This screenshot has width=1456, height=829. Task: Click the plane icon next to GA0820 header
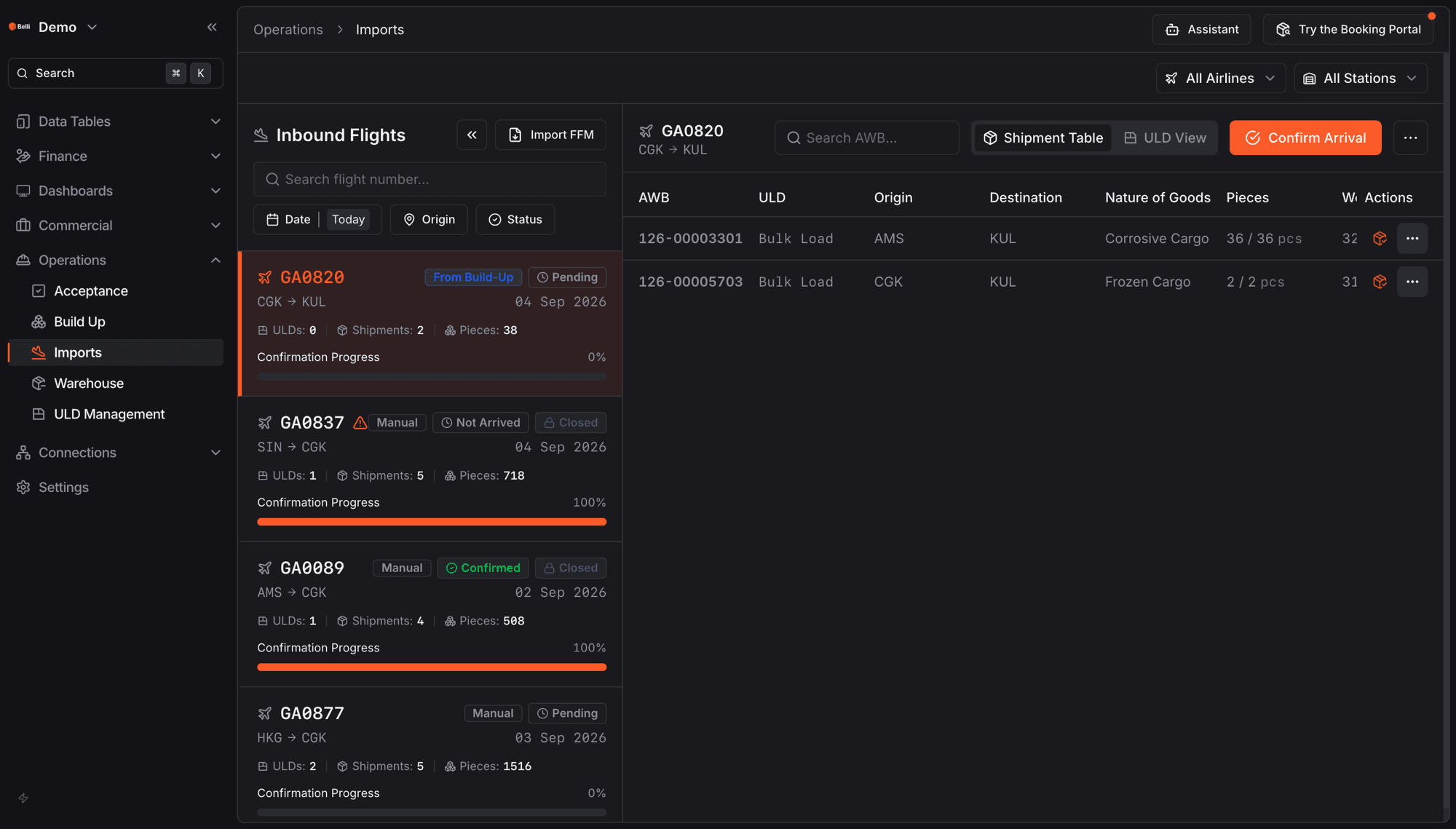pyautogui.click(x=646, y=131)
